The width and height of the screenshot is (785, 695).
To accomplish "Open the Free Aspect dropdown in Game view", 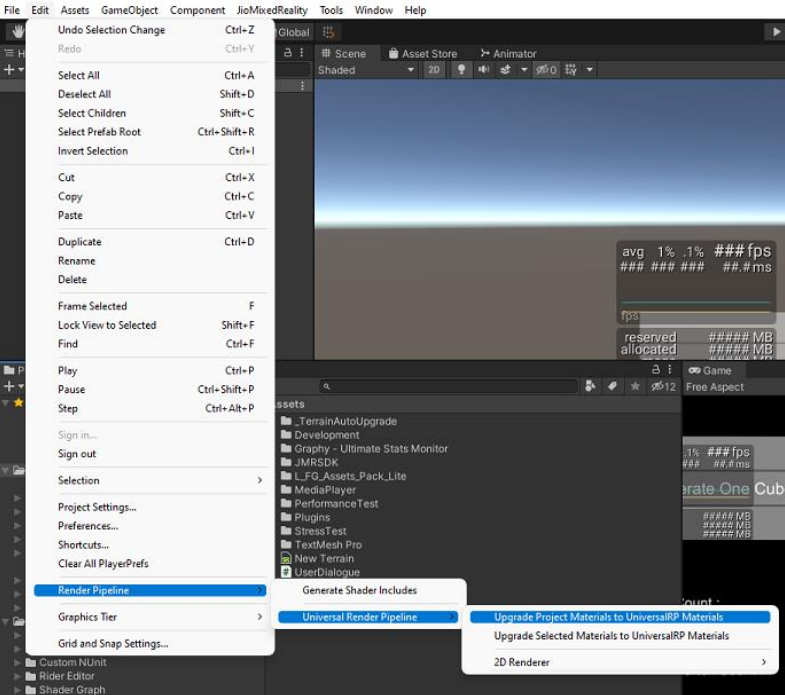I will tap(713, 387).
